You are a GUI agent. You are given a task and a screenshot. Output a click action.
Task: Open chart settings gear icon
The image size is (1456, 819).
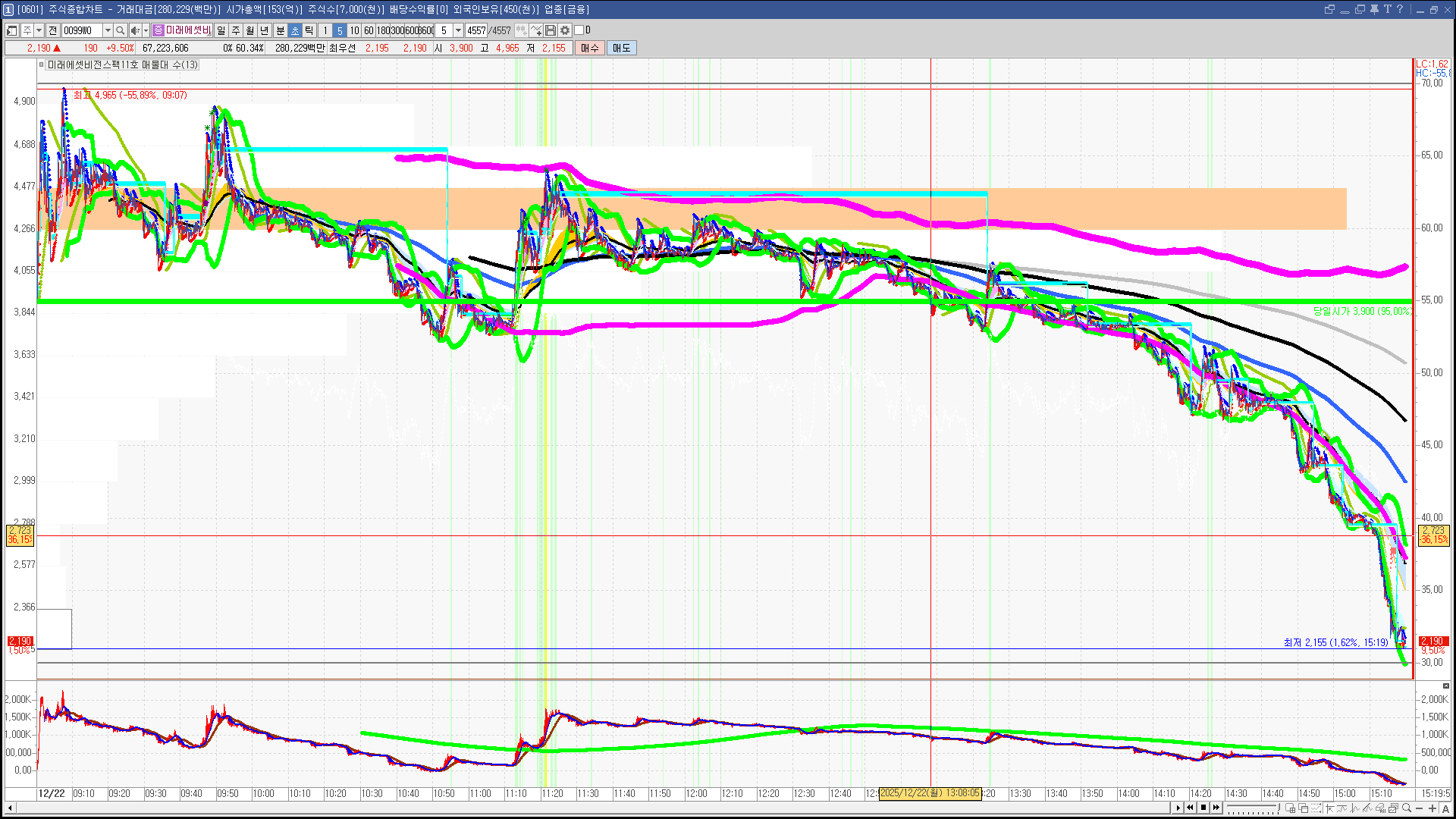[565, 30]
